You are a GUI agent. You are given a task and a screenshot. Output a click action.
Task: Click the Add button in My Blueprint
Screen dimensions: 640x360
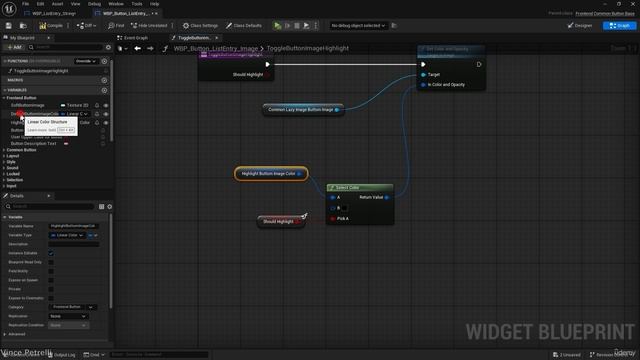tap(15, 47)
